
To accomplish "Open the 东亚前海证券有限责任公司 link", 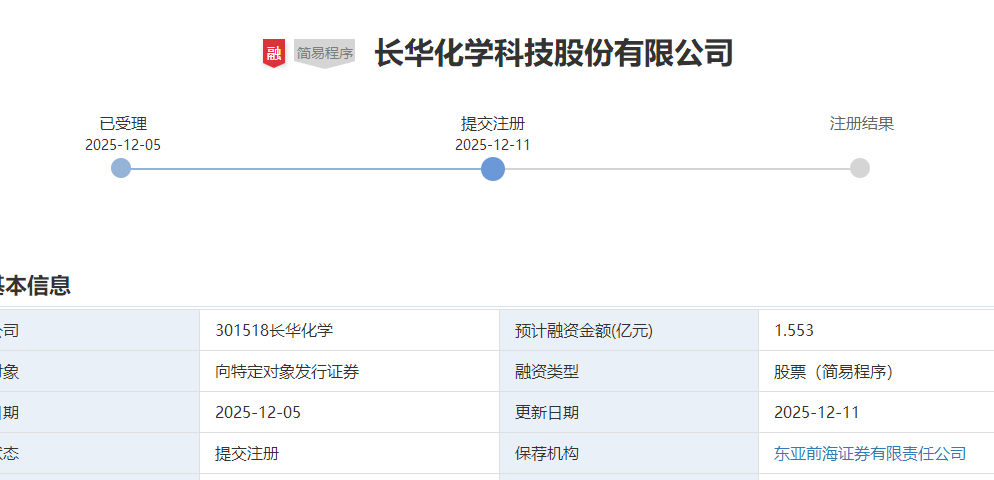I will click(x=870, y=453).
